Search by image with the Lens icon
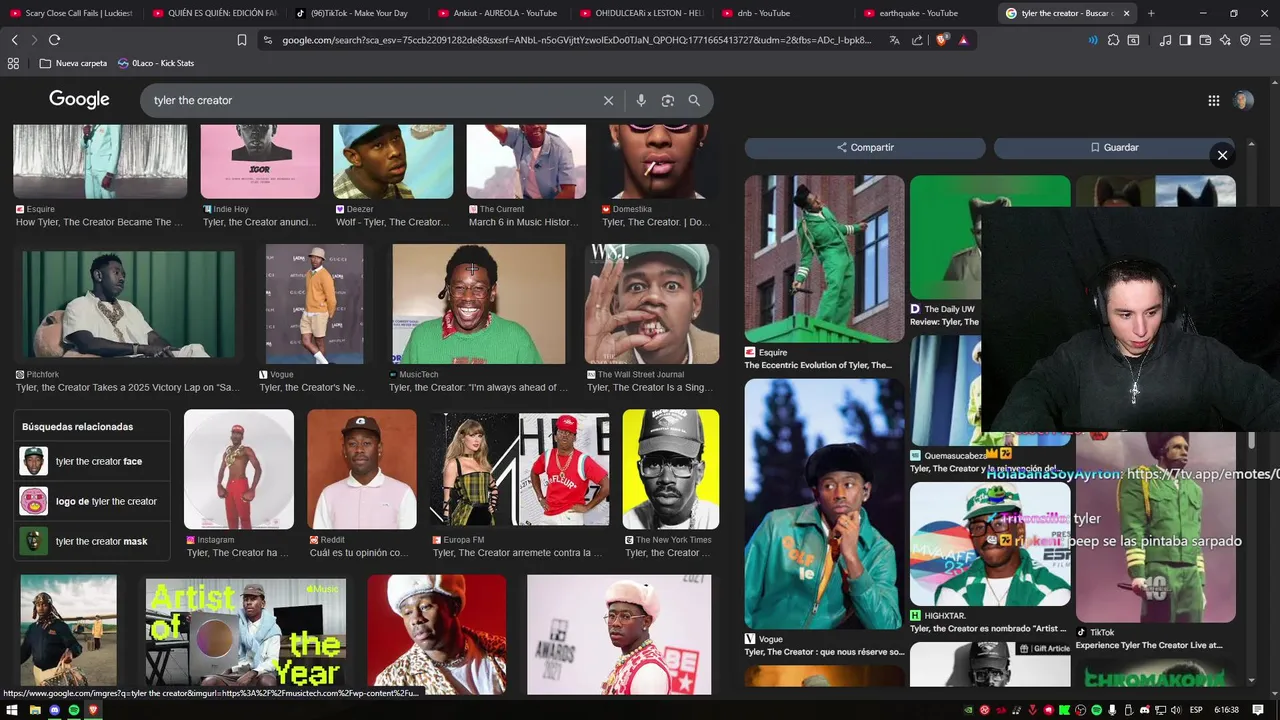 [668, 100]
